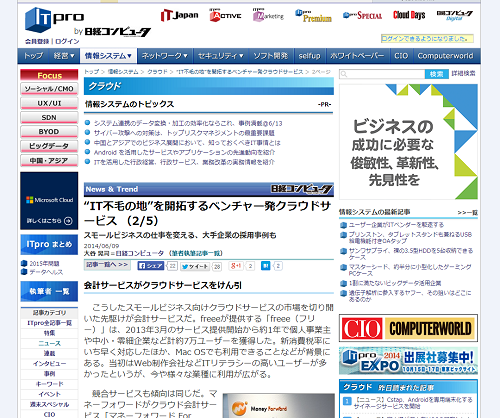This screenshot has width=500, height=418.
Task: Click the 検索 search button
Action: tap(437, 74)
